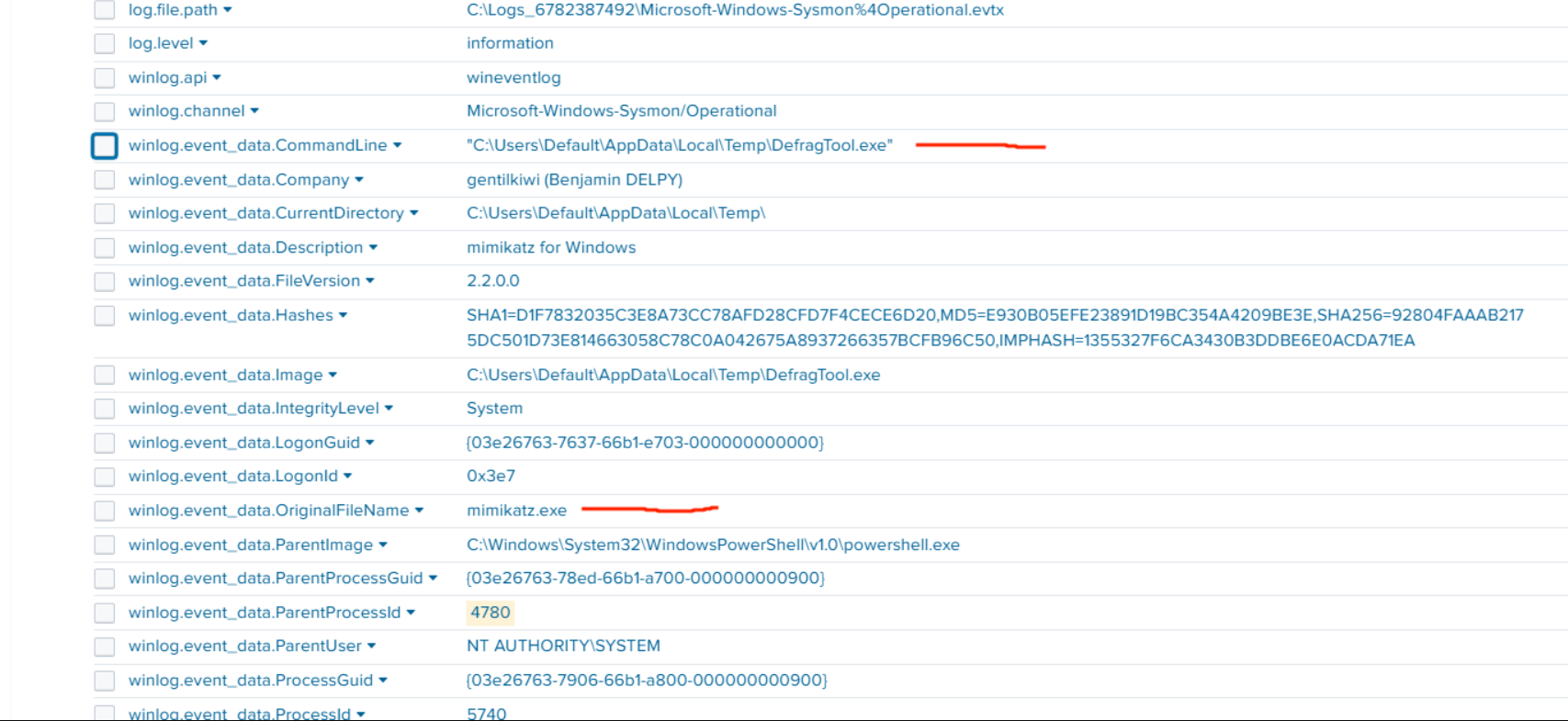Check the Image field checkbox

click(105, 375)
